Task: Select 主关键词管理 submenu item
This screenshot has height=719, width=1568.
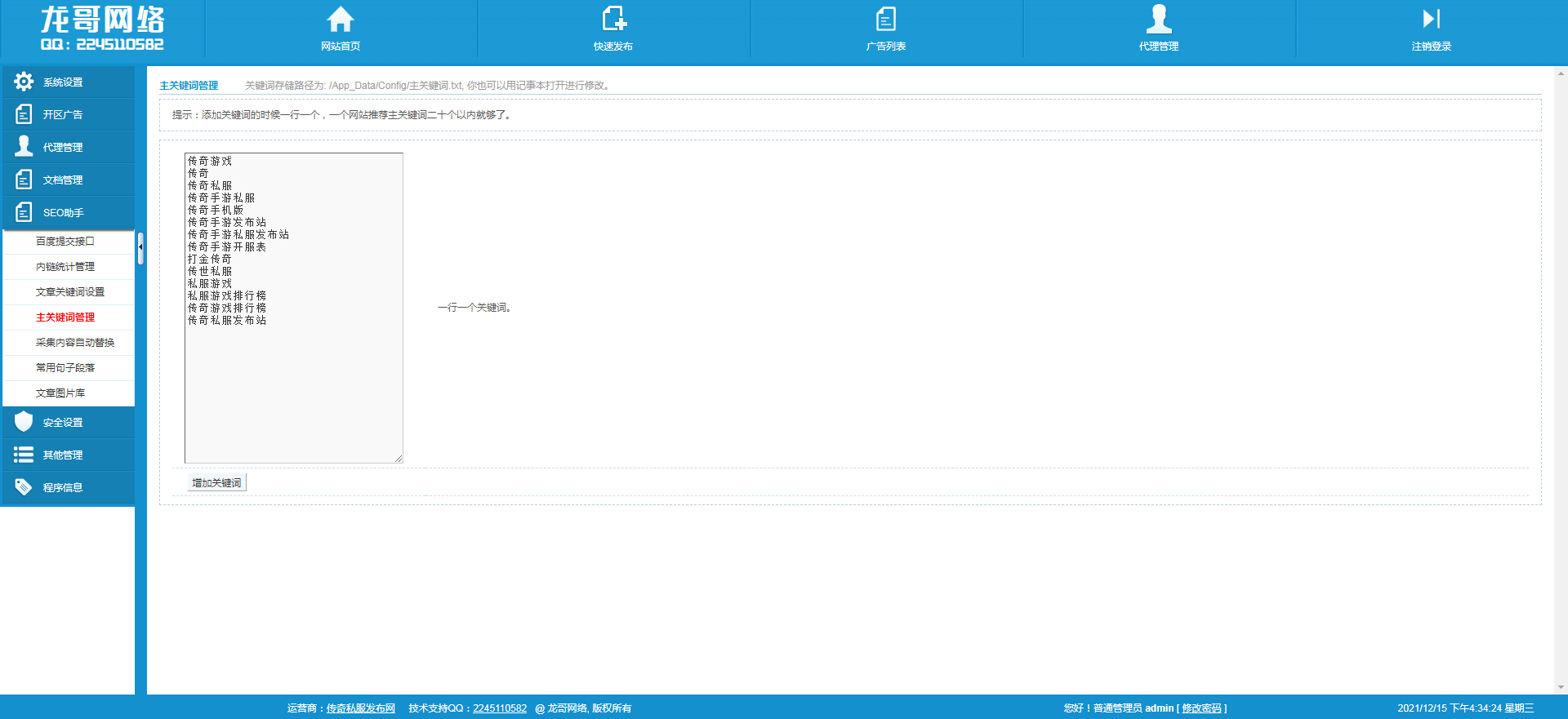Action: 65,317
